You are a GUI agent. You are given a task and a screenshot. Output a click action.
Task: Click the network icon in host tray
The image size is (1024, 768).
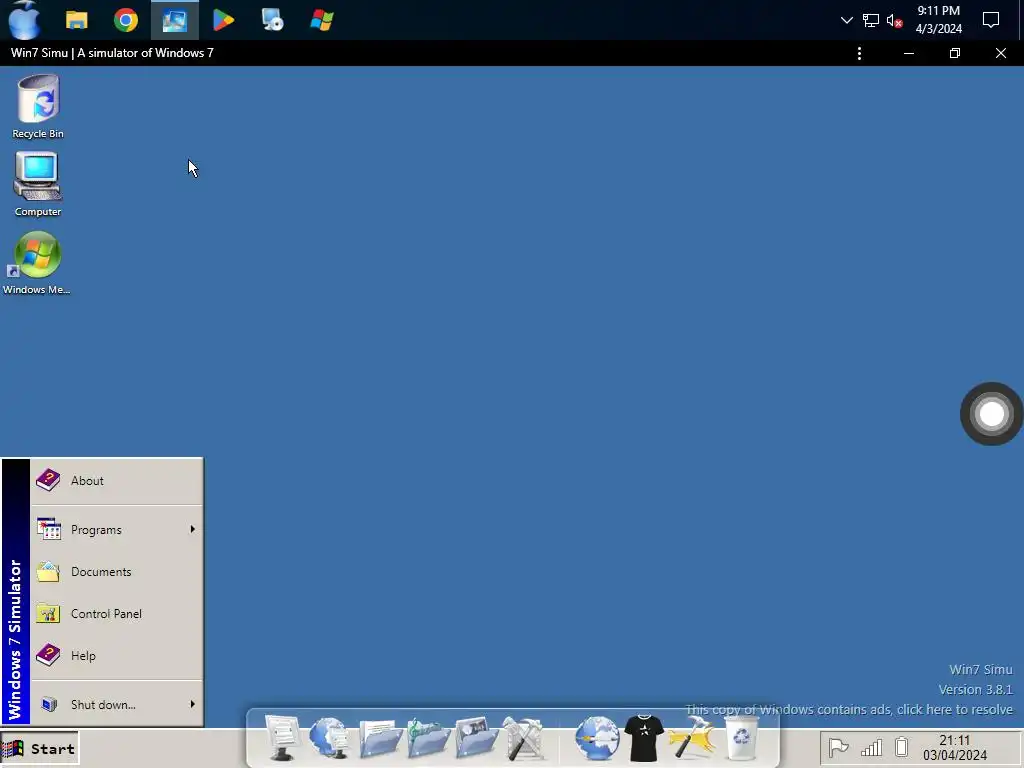tap(871, 20)
